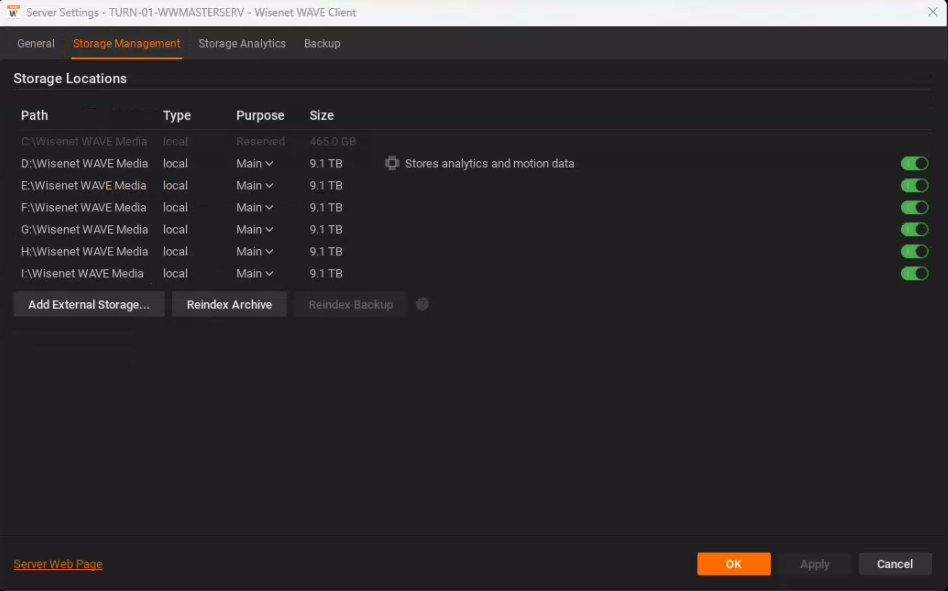
Task: Click the Size column header
Action: [x=322, y=115]
